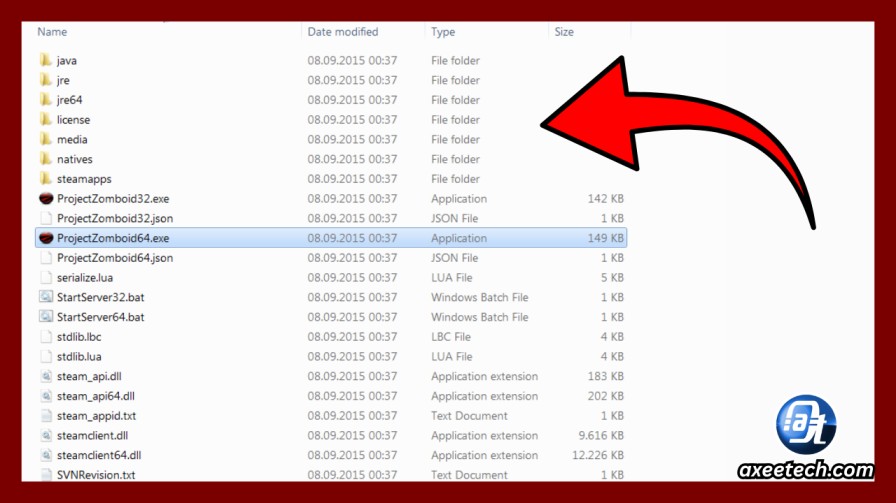Click the jre folder icon
The width and height of the screenshot is (896, 503).
pos(46,80)
